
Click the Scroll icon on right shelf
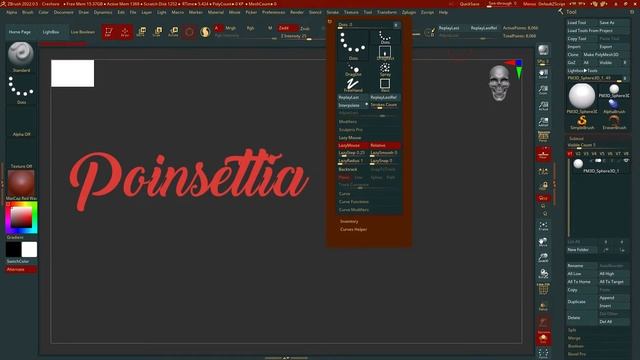[x=543, y=74]
